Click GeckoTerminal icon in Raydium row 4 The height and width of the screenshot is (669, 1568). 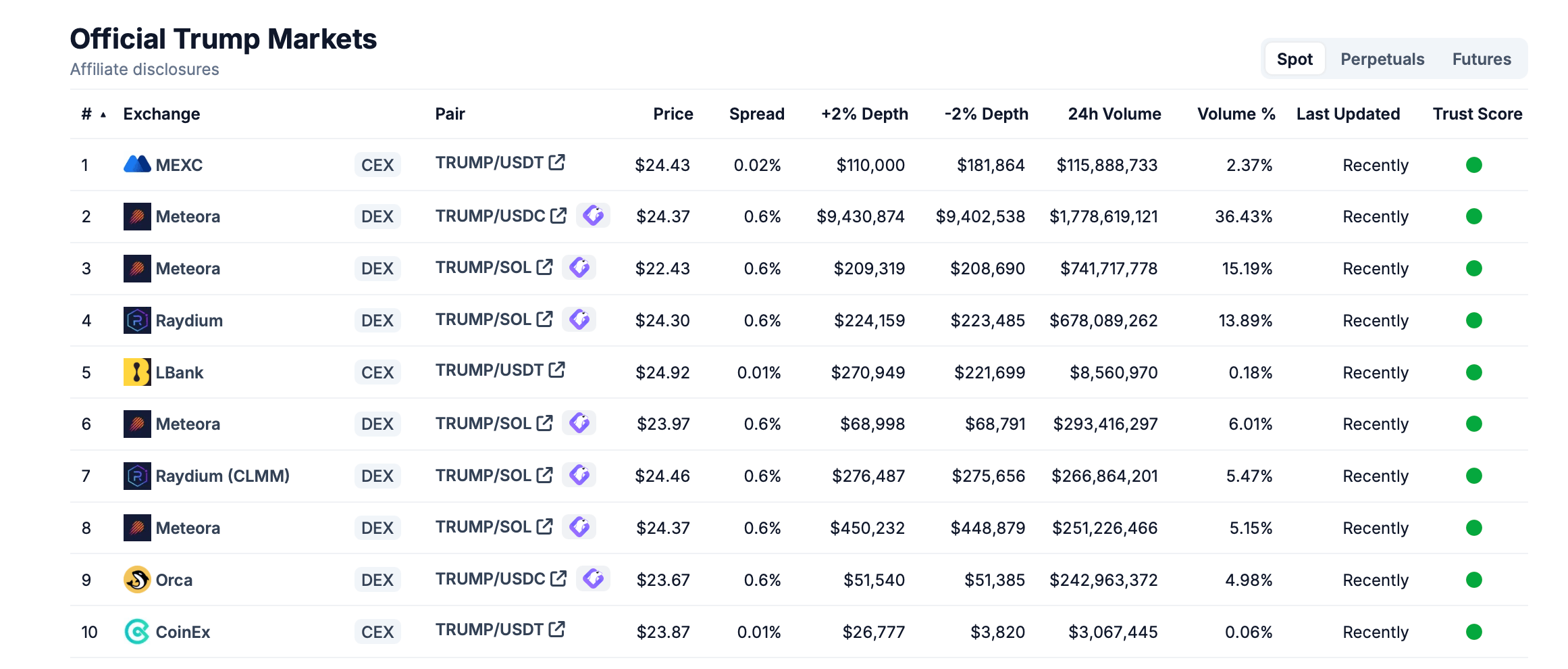coord(579,319)
